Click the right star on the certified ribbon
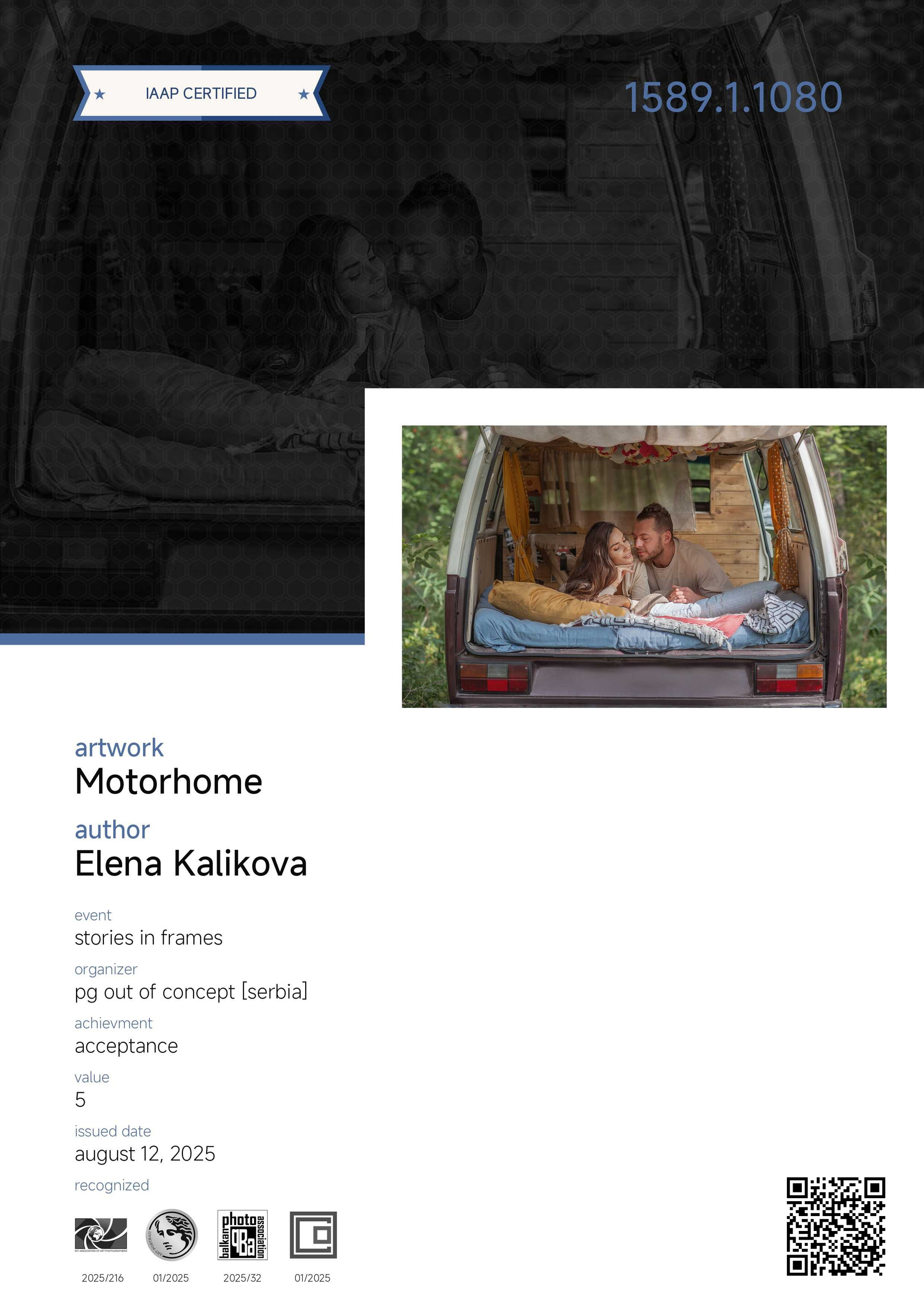This screenshot has width=924, height=1307. (x=304, y=94)
